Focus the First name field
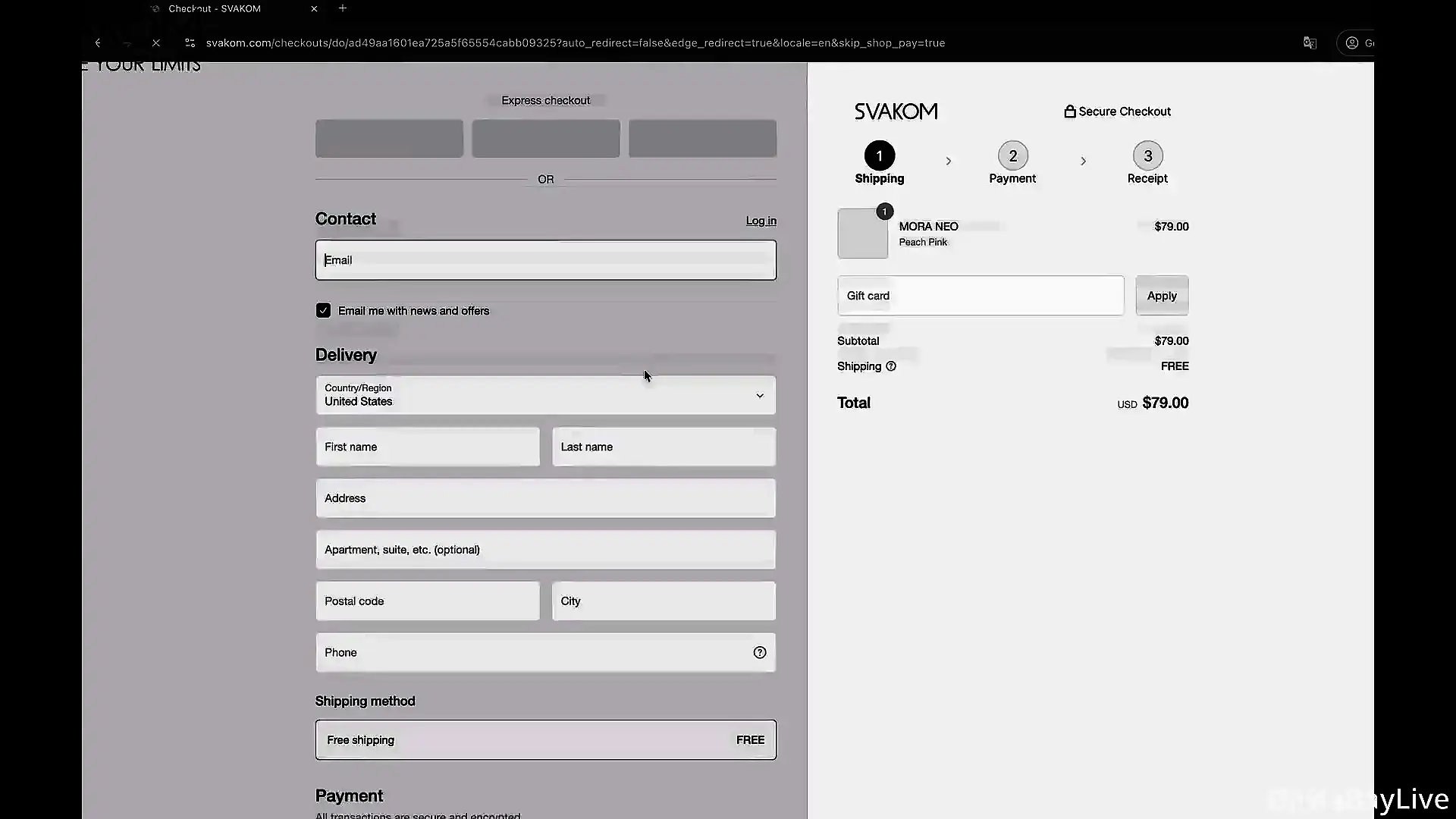 coord(428,447)
